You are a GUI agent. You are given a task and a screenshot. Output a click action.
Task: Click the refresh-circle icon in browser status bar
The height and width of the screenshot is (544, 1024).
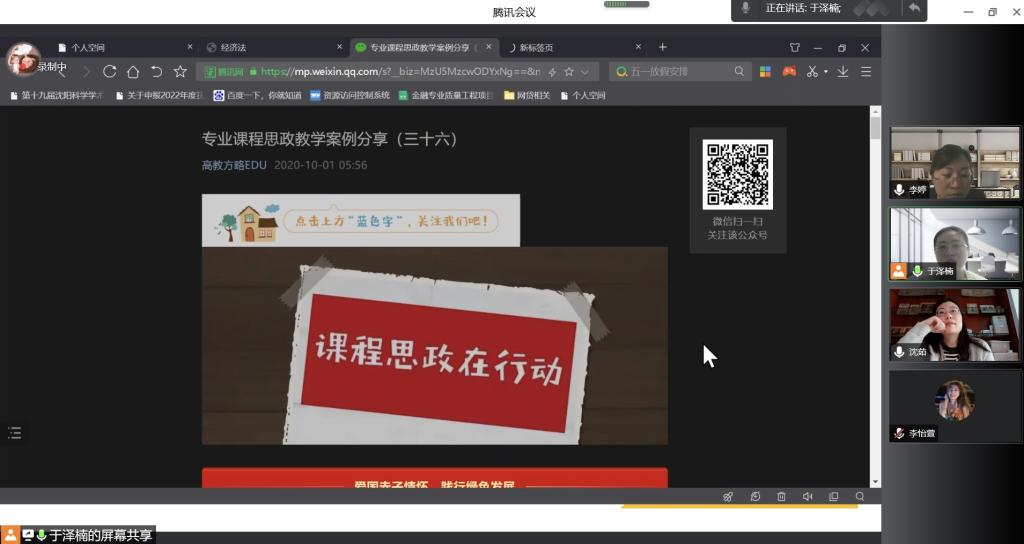click(x=755, y=496)
